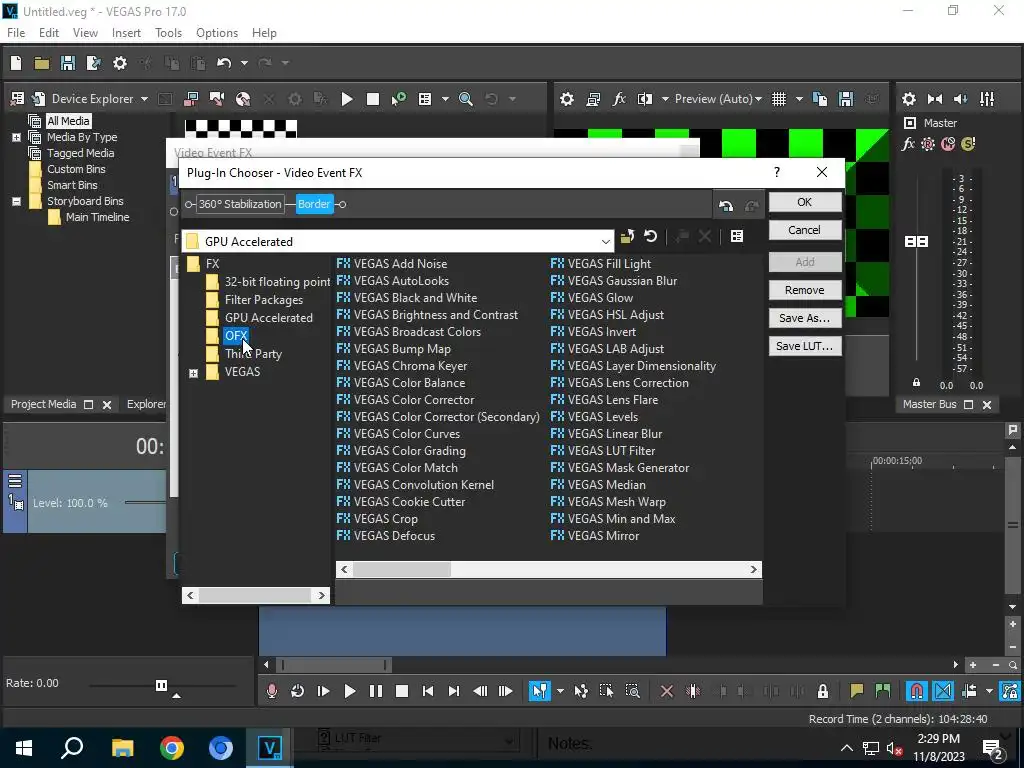Save snapshot to file icon in preview toolbar

(x=846, y=99)
